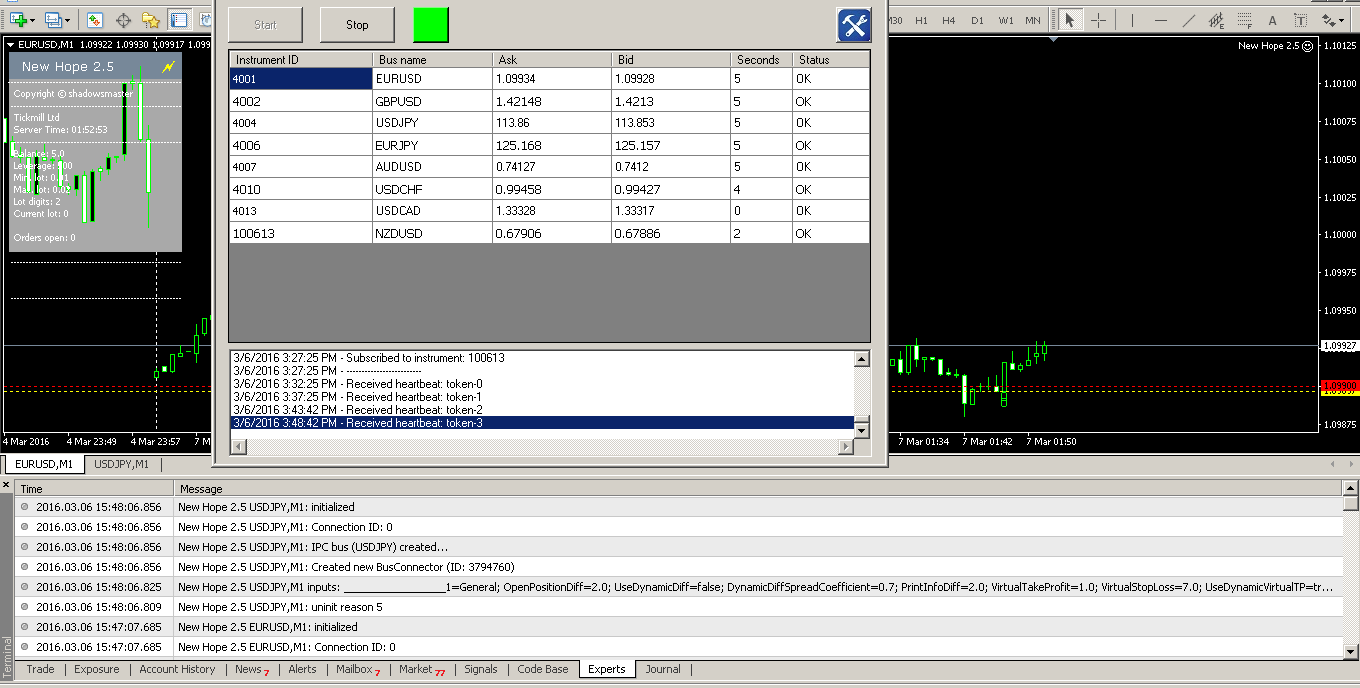Image resolution: width=1360 pixels, height=688 pixels.
Task: Click the Account History tab
Action: (x=177, y=669)
